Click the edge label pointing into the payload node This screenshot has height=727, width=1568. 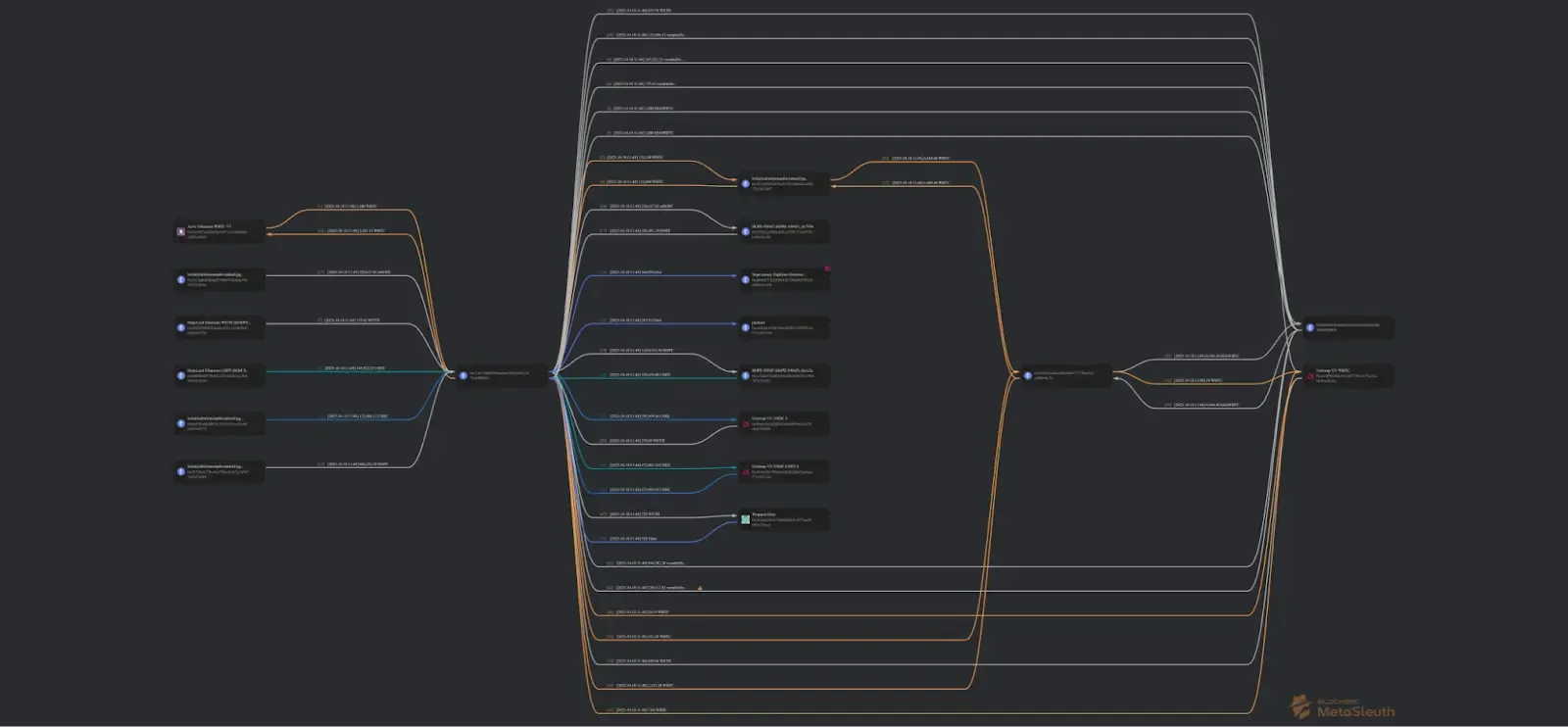coord(632,320)
